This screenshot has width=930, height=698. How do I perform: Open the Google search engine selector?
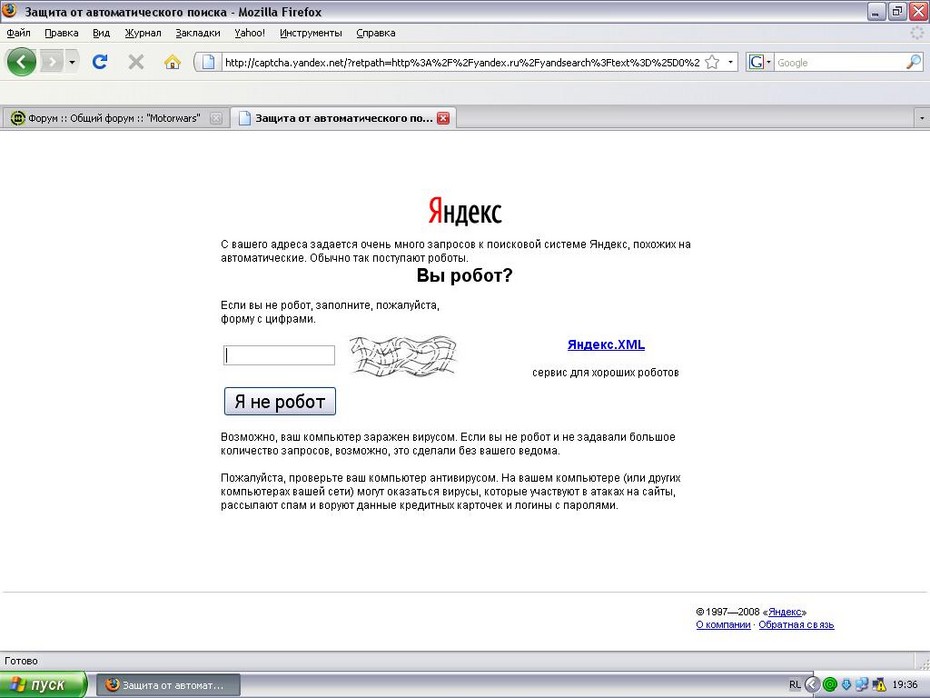coord(760,62)
